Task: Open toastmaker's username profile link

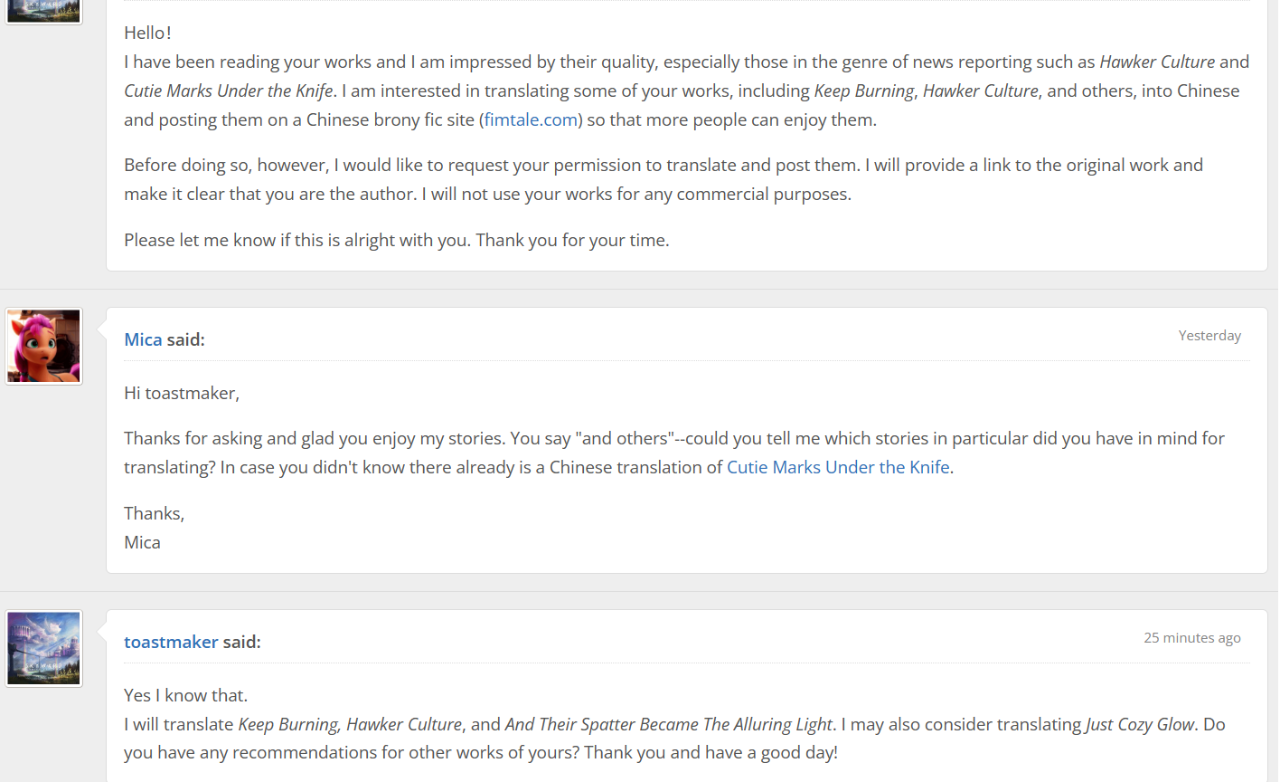Action: pyautogui.click(x=170, y=642)
